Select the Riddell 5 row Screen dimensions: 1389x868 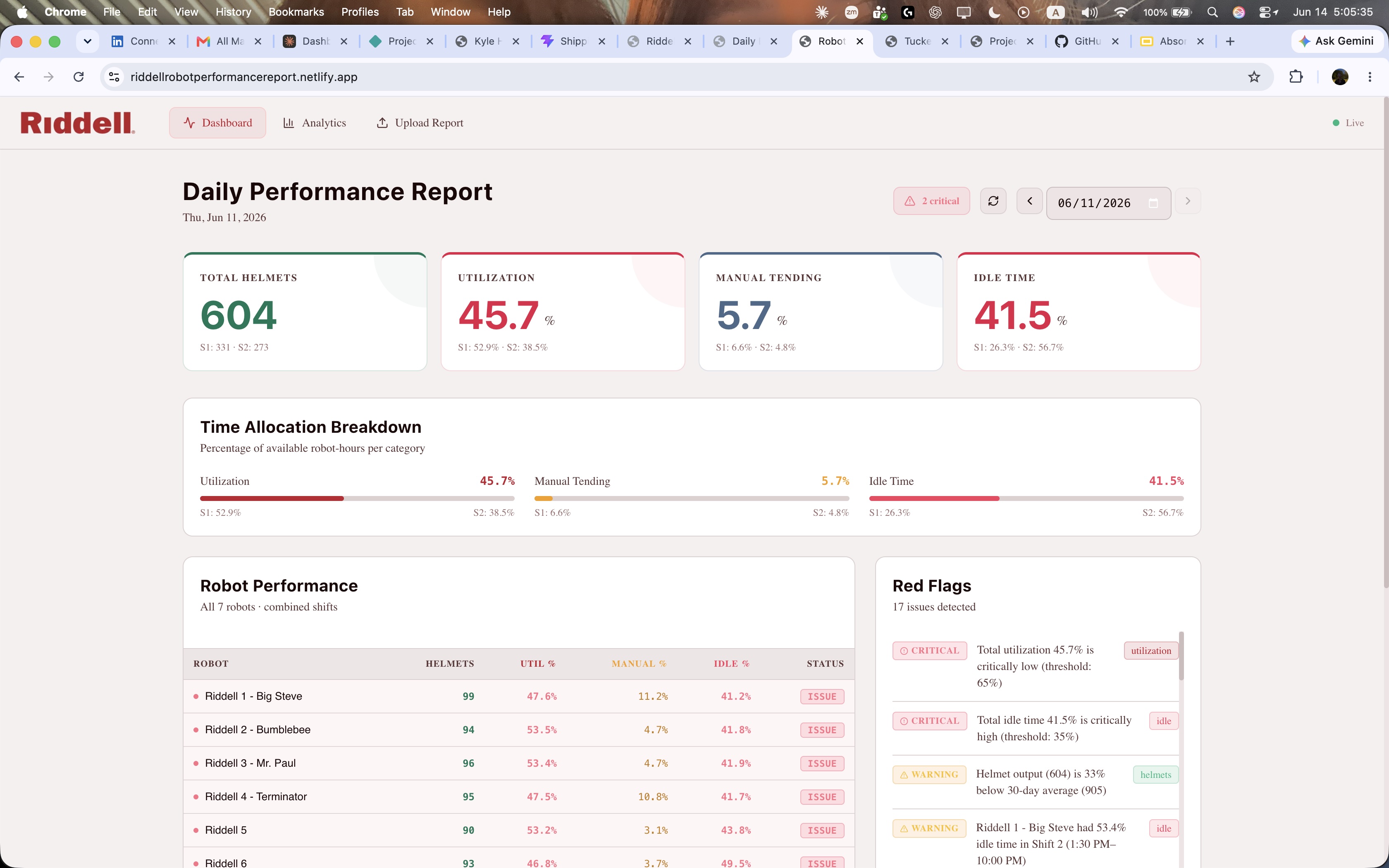point(519,830)
